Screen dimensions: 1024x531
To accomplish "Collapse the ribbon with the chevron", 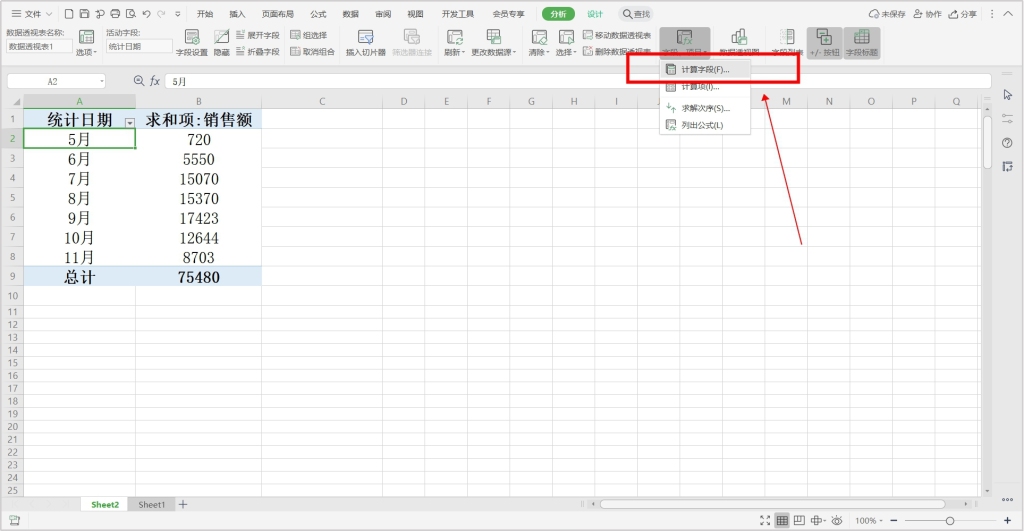I will (1008, 14).
